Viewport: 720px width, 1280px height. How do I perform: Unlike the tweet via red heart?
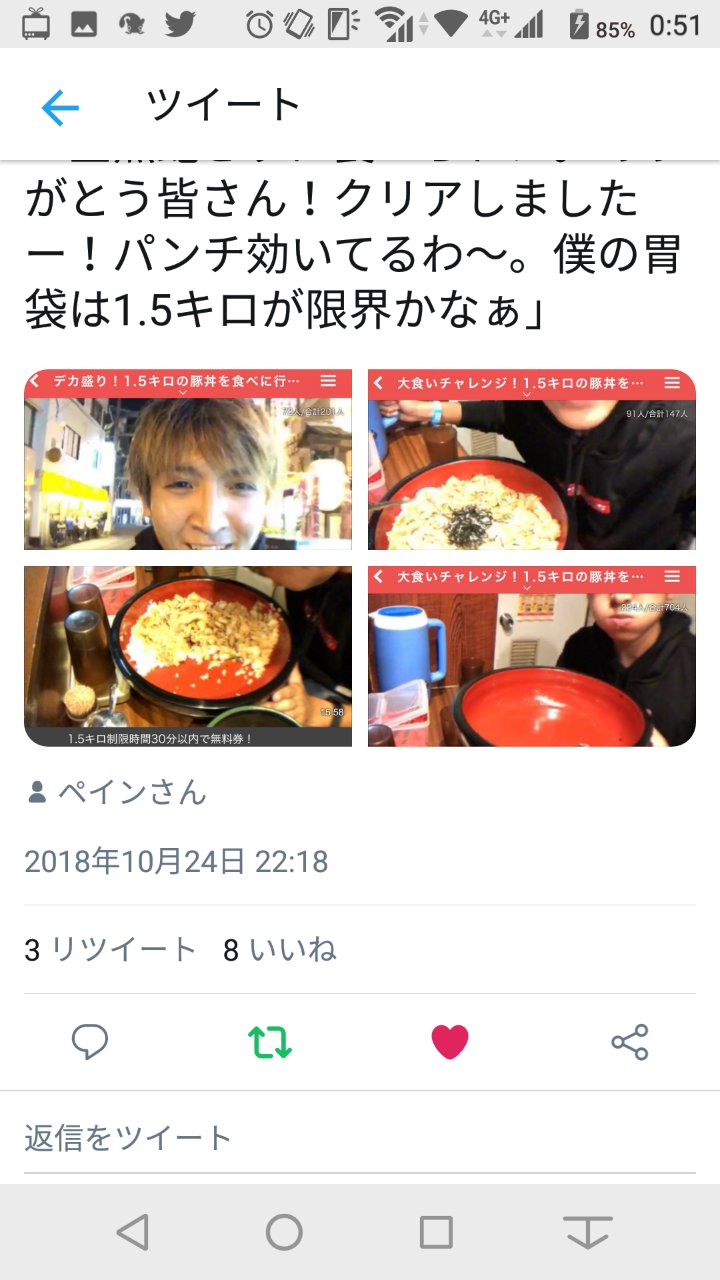[450, 1042]
